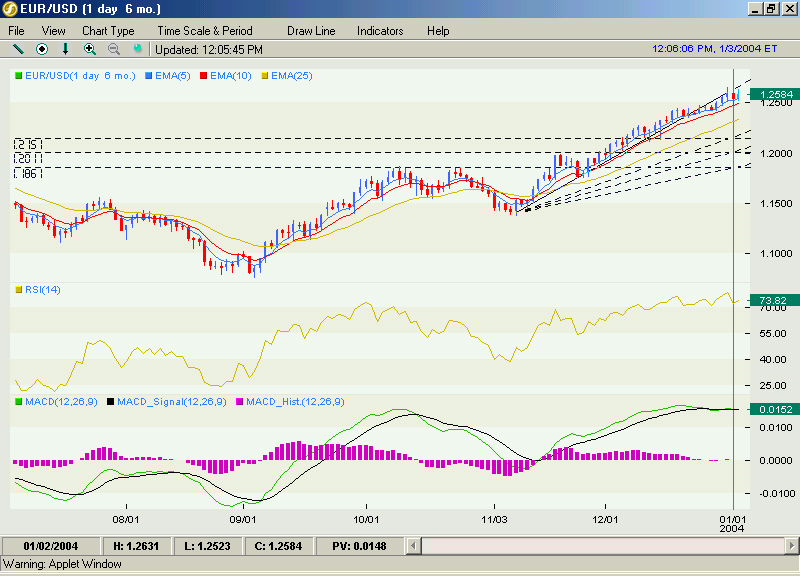Click the 73.82 RSI value tag
This screenshot has height=576, width=800.
click(774, 300)
